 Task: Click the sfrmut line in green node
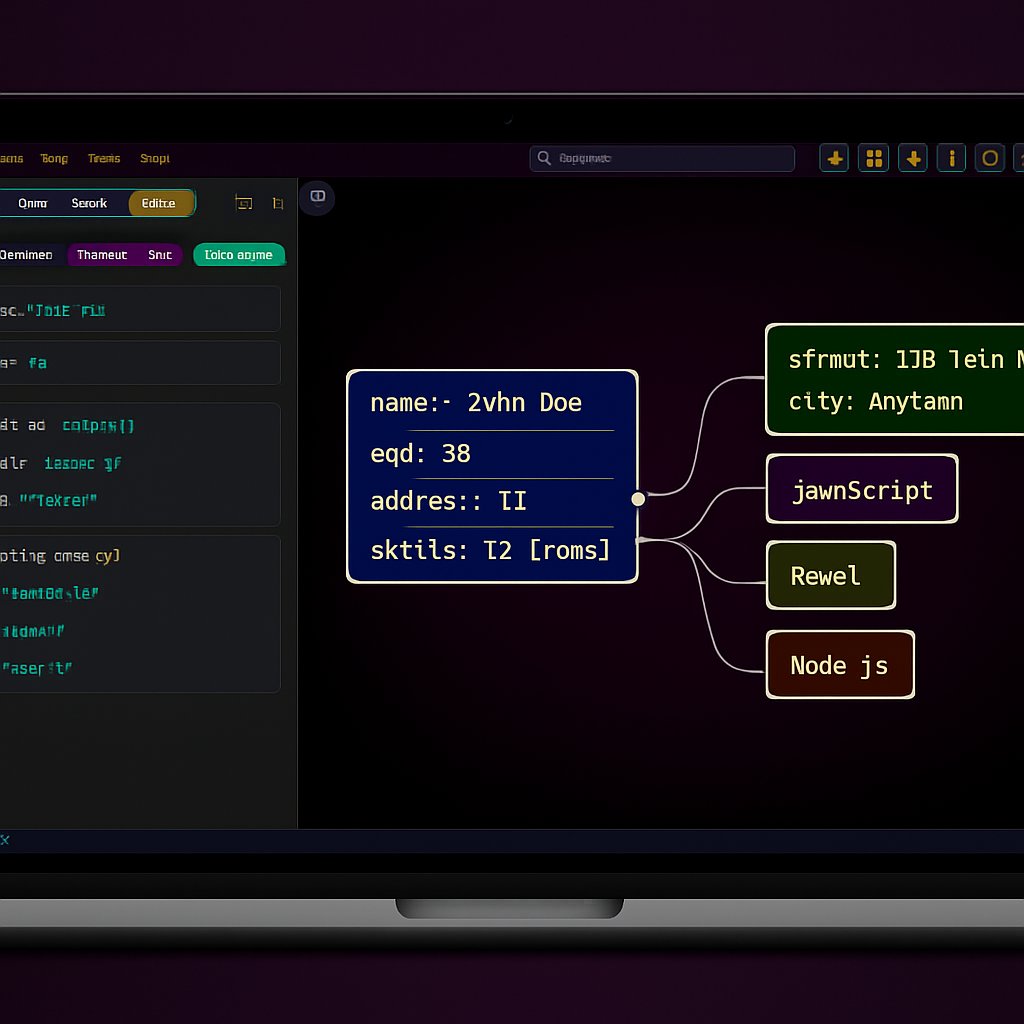pos(906,359)
